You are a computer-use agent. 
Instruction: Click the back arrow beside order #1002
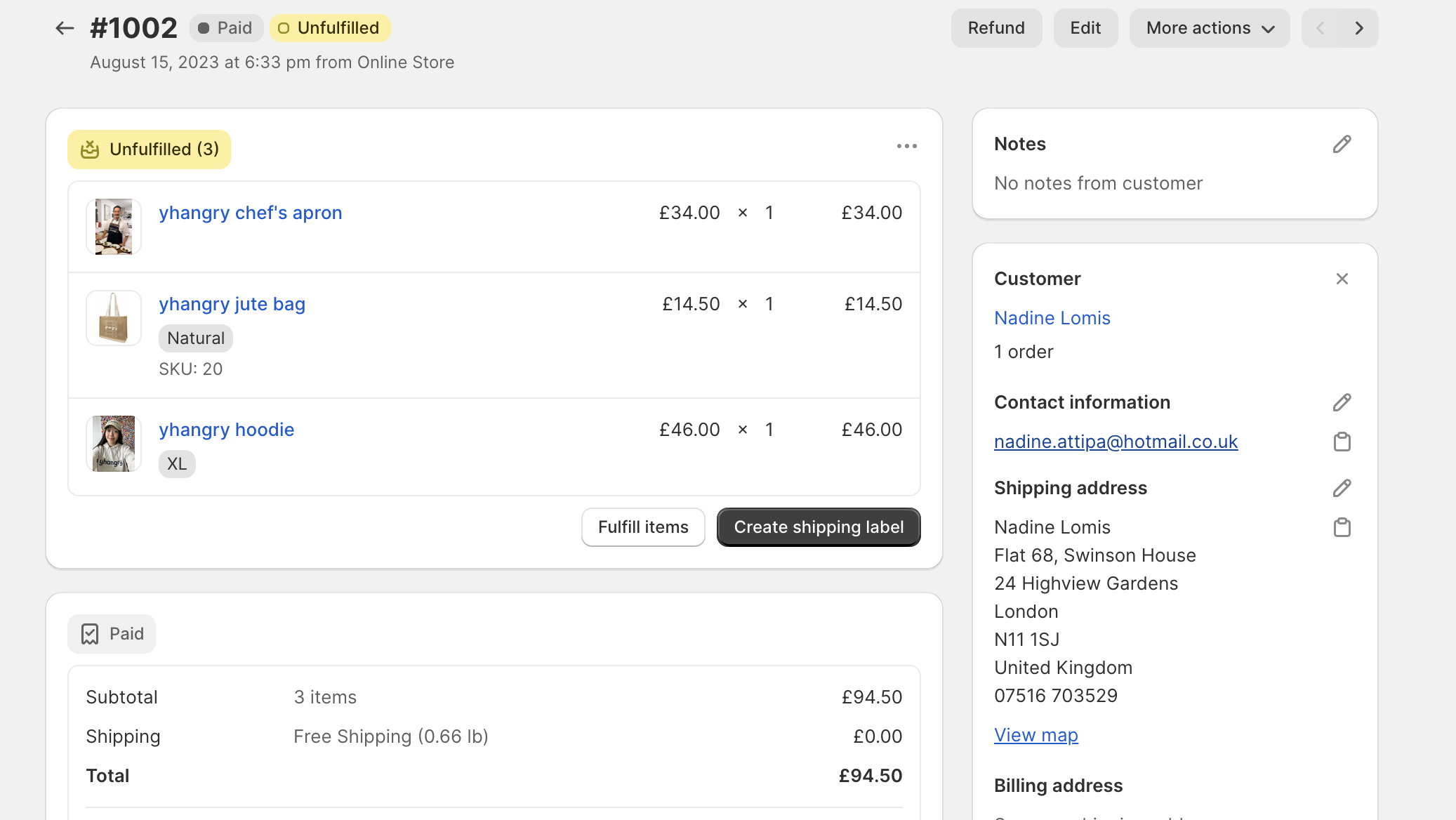pos(65,28)
